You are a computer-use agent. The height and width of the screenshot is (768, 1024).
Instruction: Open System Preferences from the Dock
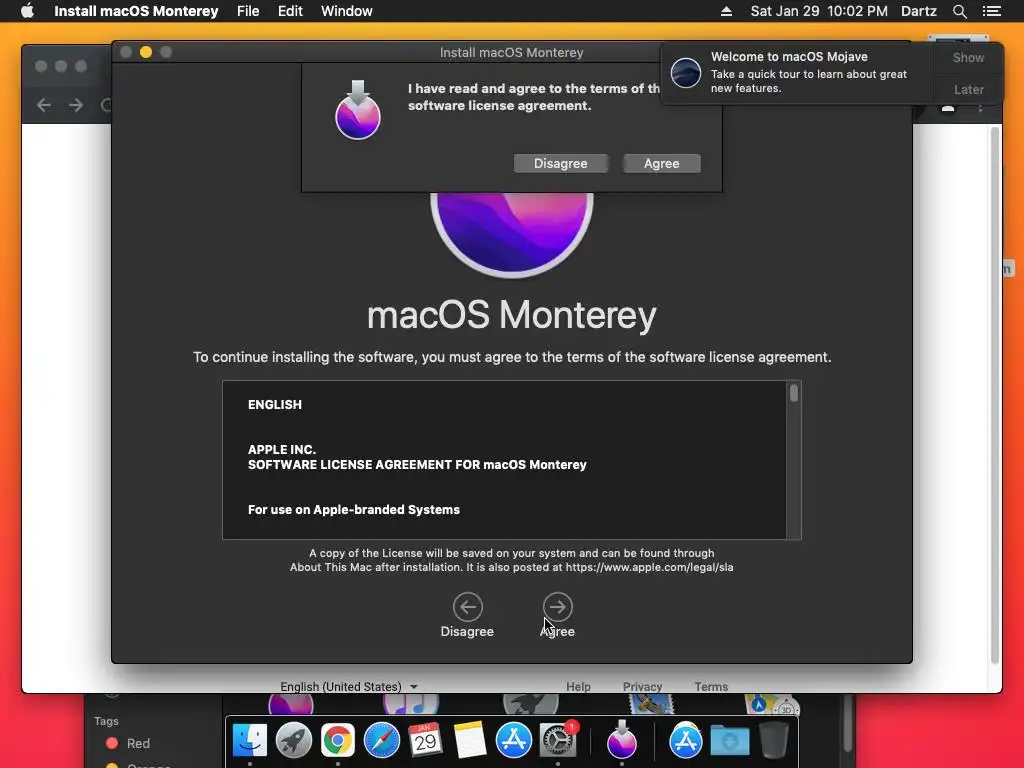click(x=558, y=741)
